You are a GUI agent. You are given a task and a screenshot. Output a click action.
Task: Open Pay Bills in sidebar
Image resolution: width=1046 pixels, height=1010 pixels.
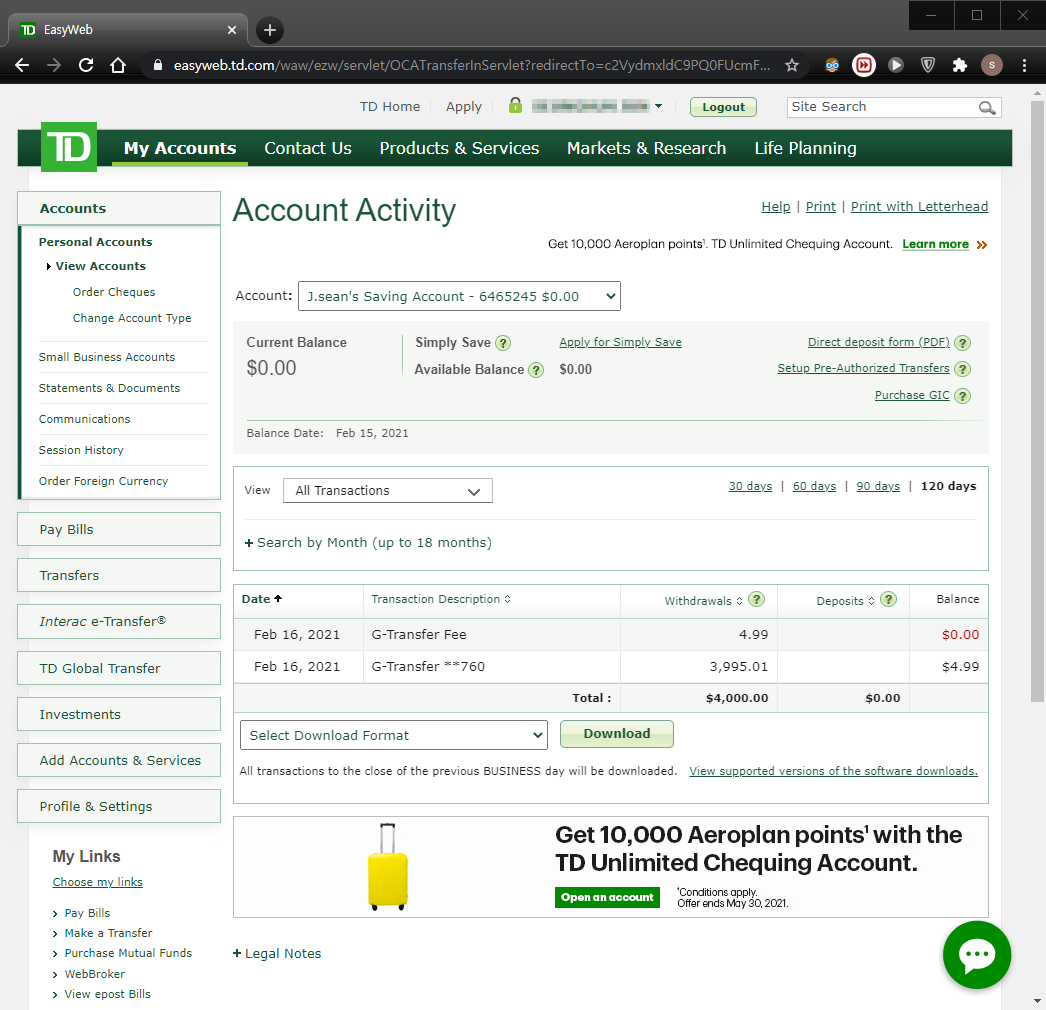click(x=119, y=529)
